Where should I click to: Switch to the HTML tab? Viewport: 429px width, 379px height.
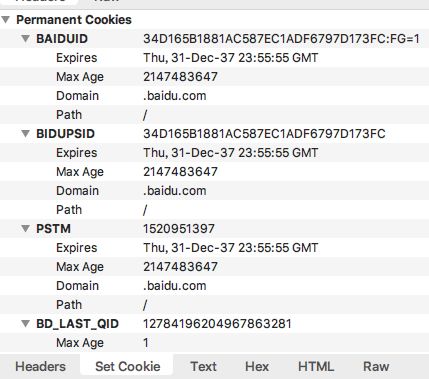click(x=316, y=367)
